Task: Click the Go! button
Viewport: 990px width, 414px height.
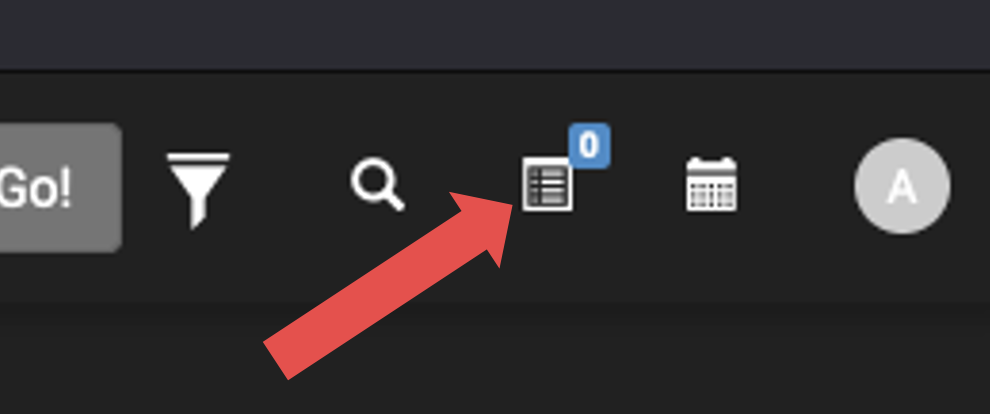Action: [60, 187]
